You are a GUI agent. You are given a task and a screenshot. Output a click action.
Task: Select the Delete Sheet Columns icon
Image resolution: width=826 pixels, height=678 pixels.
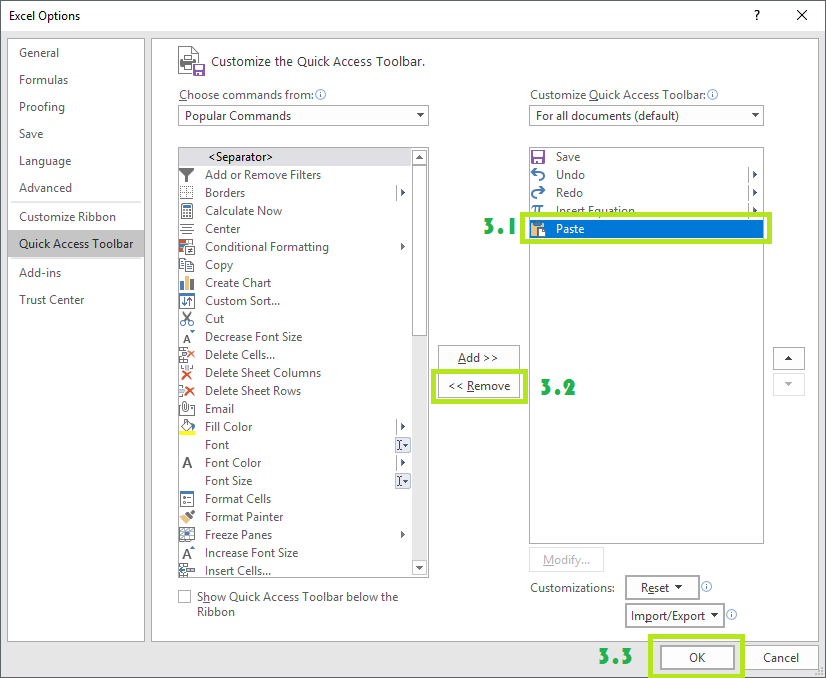click(186, 373)
